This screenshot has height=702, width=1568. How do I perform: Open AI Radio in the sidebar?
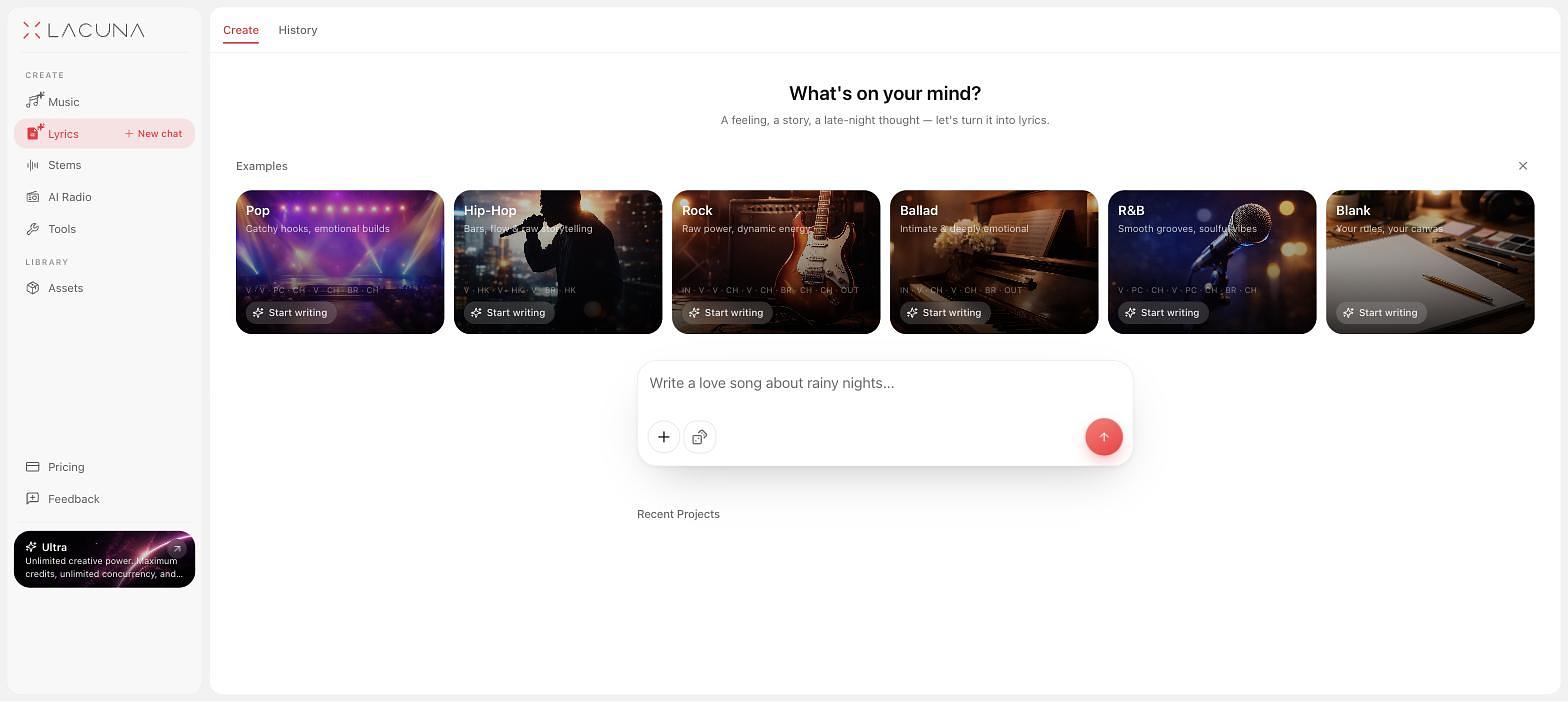104,197
